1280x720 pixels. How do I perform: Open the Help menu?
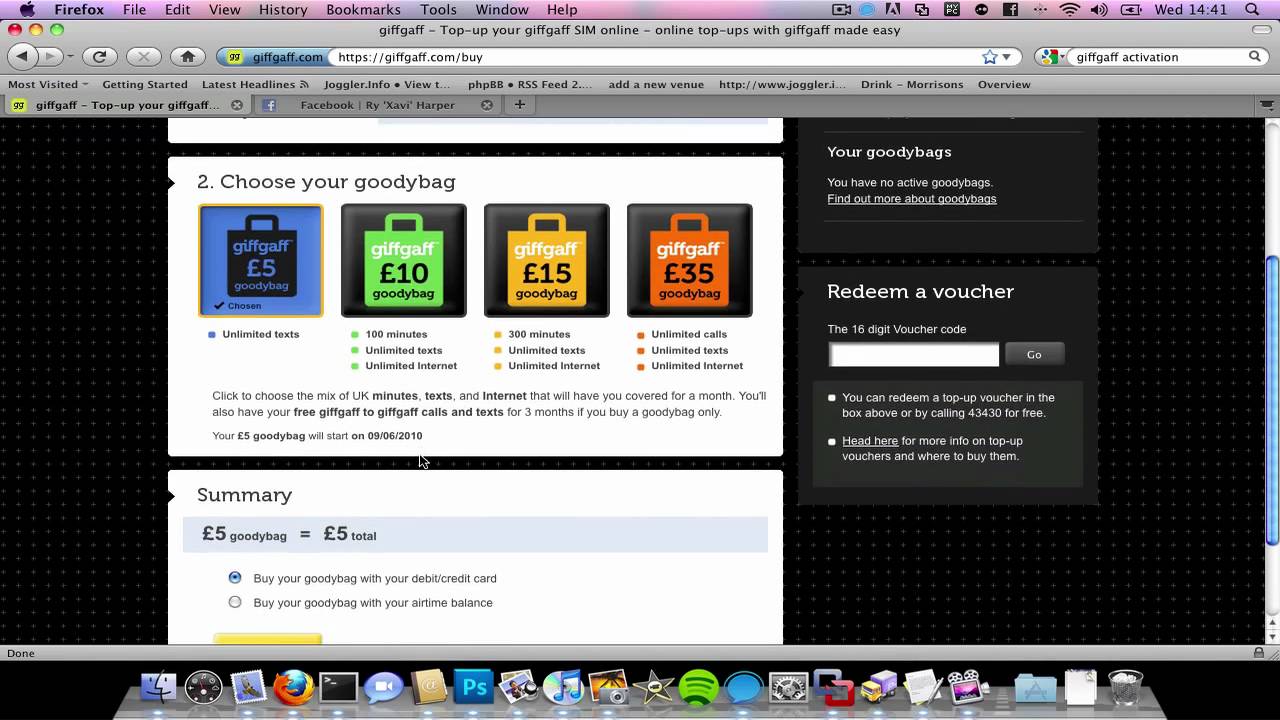562,10
